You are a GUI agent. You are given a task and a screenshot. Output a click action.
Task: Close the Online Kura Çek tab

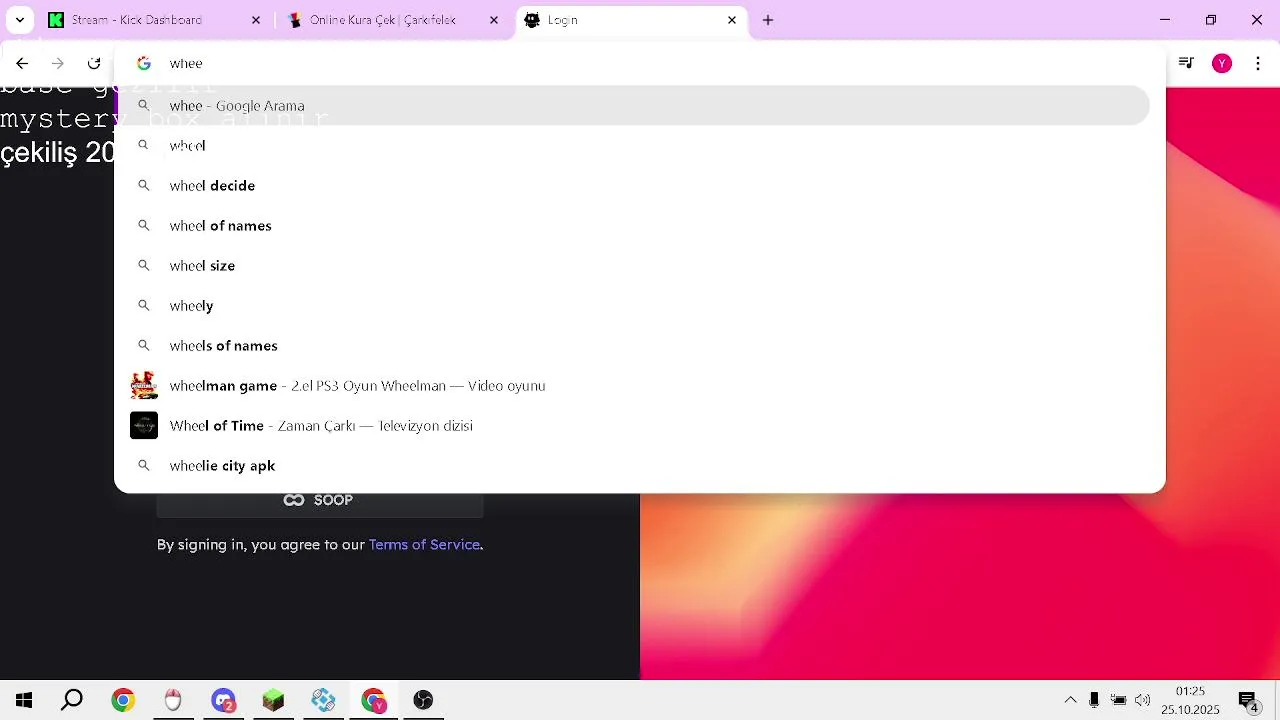coord(494,20)
